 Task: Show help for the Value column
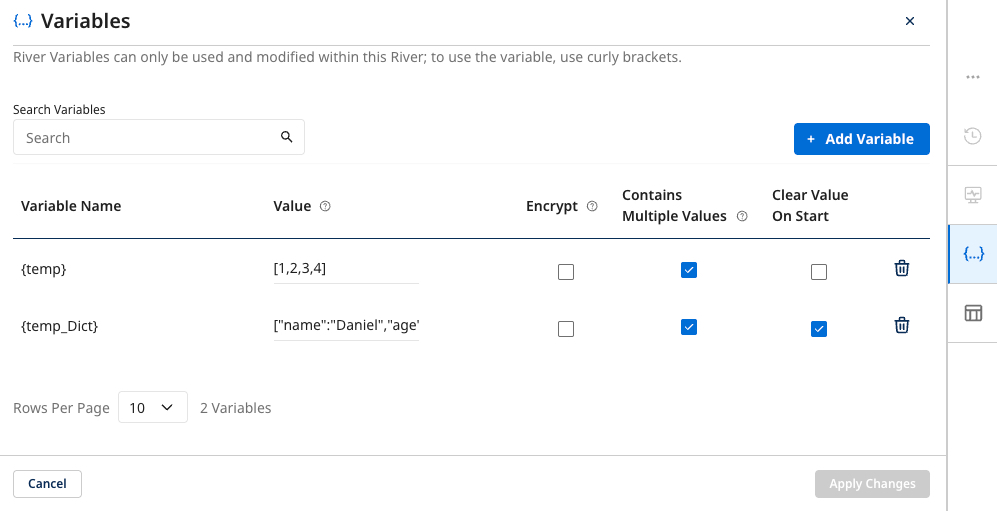tap(325, 206)
